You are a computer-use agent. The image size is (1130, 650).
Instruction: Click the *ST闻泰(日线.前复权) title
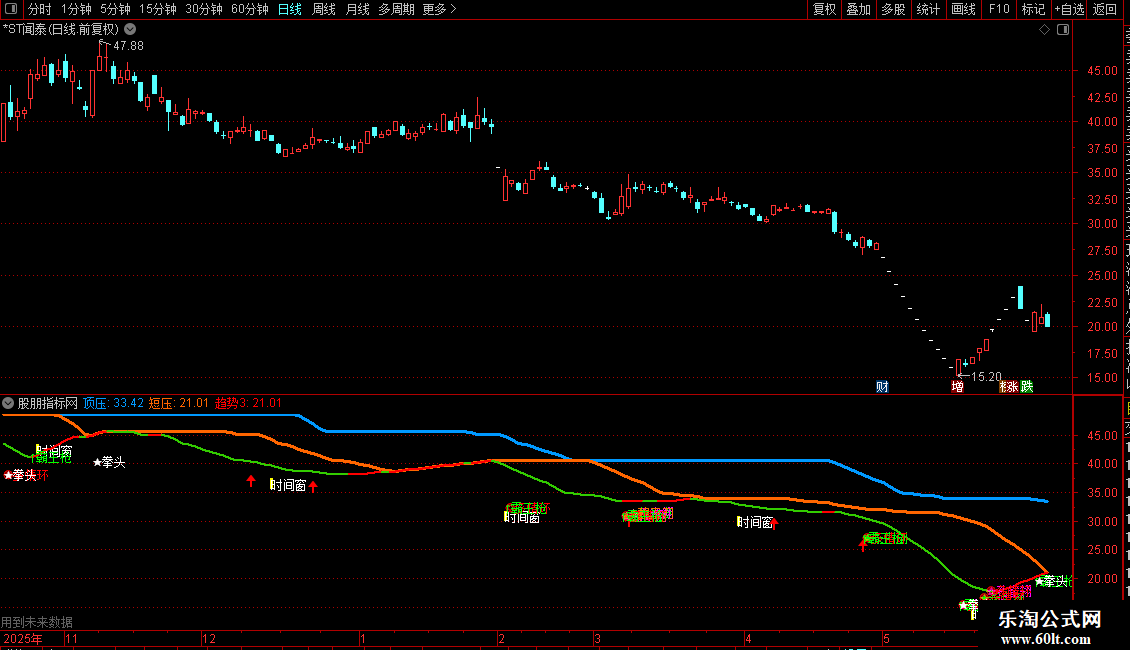tap(61, 30)
